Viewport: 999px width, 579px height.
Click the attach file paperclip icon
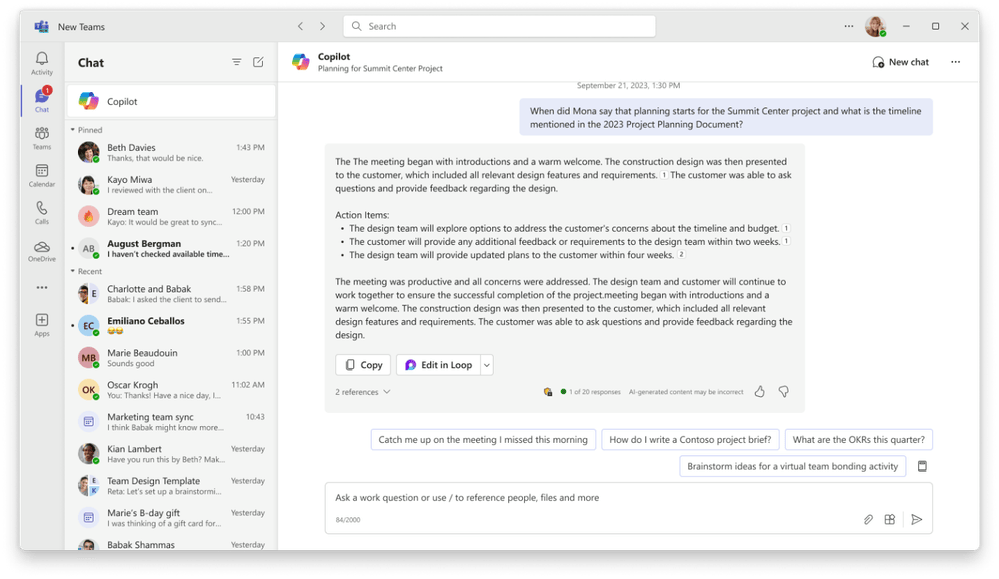[x=868, y=520]
